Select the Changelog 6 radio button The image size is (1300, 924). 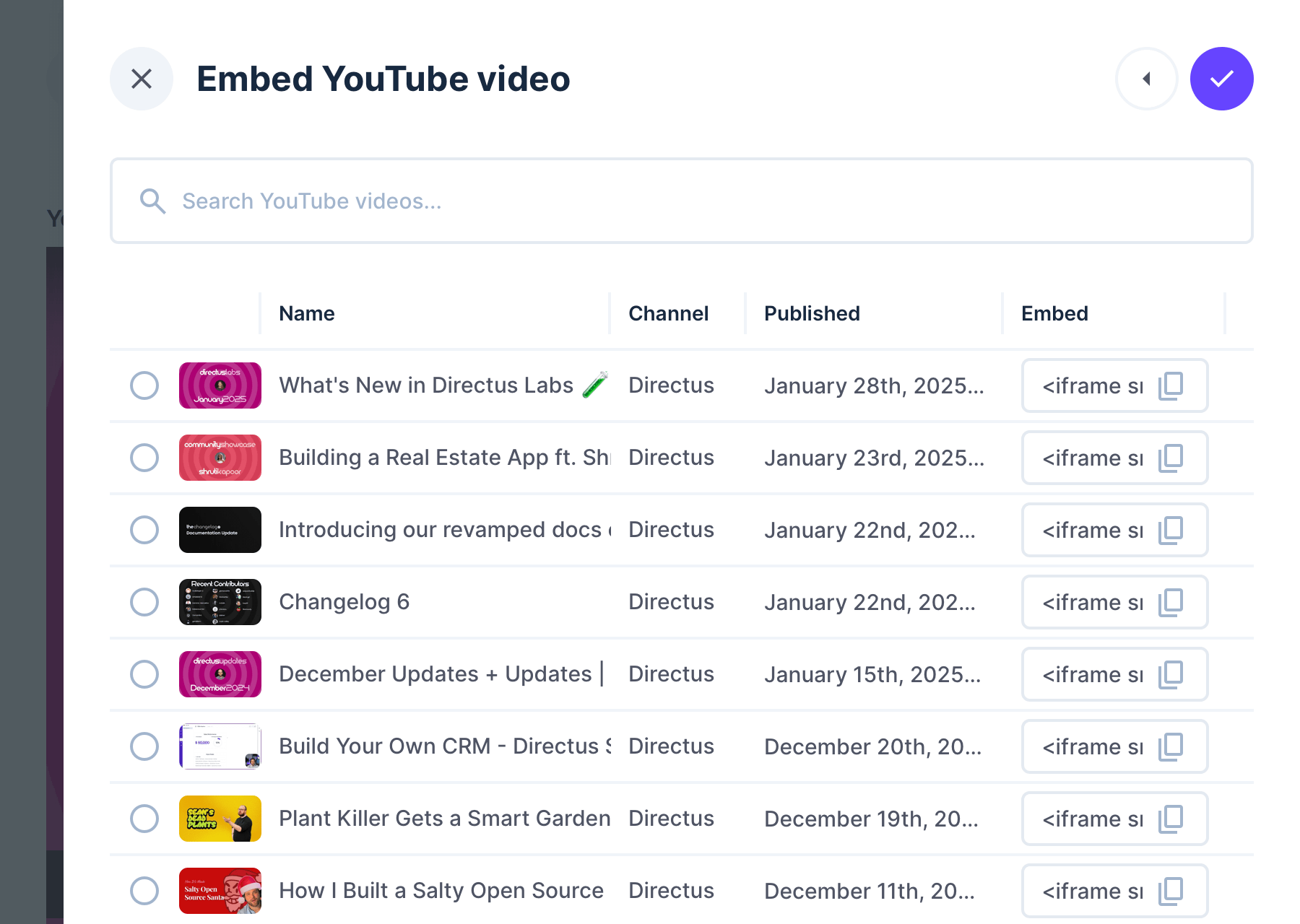point(144,602)
